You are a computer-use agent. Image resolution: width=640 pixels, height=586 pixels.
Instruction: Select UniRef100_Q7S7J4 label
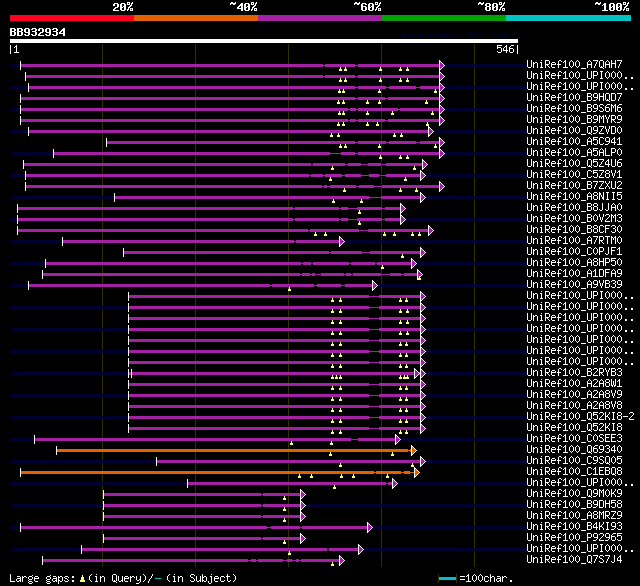[574, 560]
